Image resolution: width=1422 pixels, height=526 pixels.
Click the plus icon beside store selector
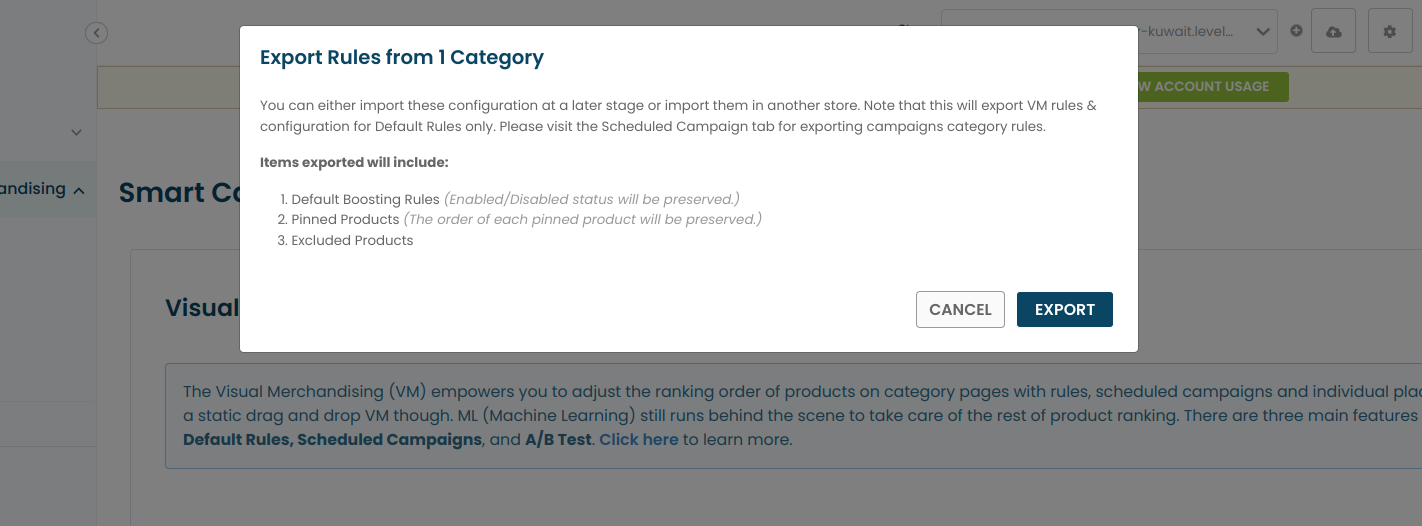point(1296,31)
